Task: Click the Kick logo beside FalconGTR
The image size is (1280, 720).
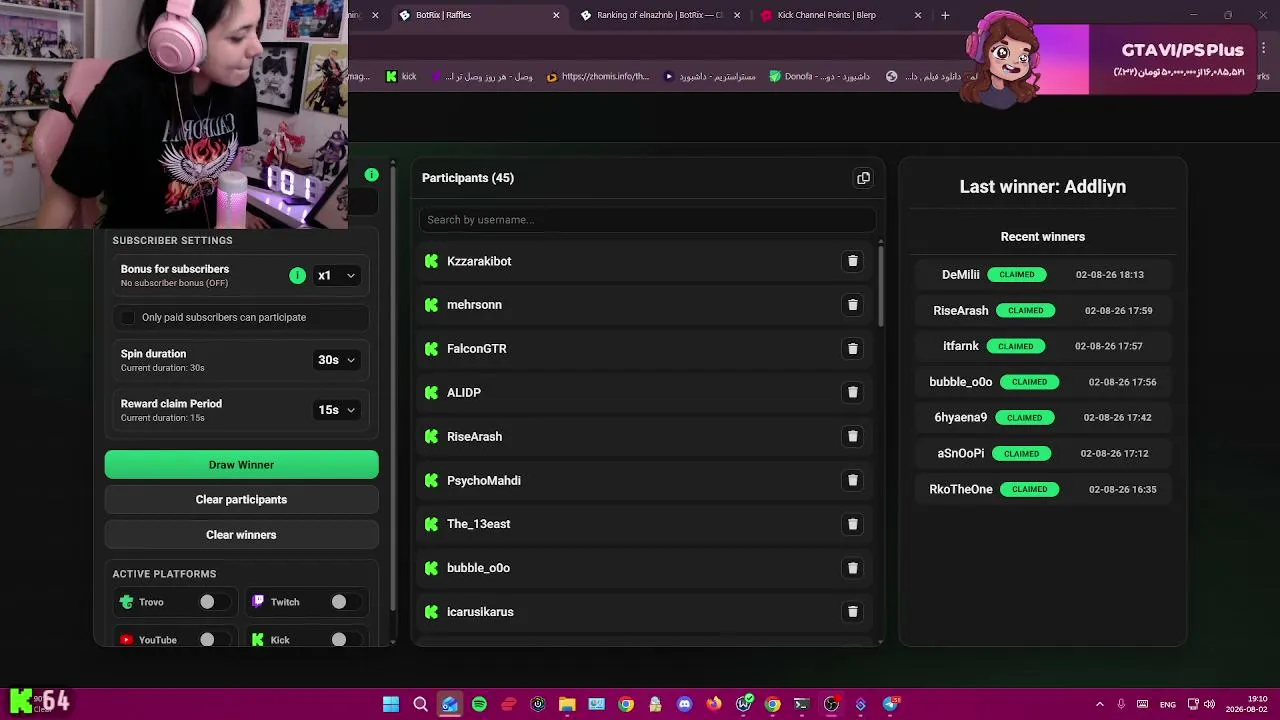Action: pyautogui.click(x=431, y=349)
